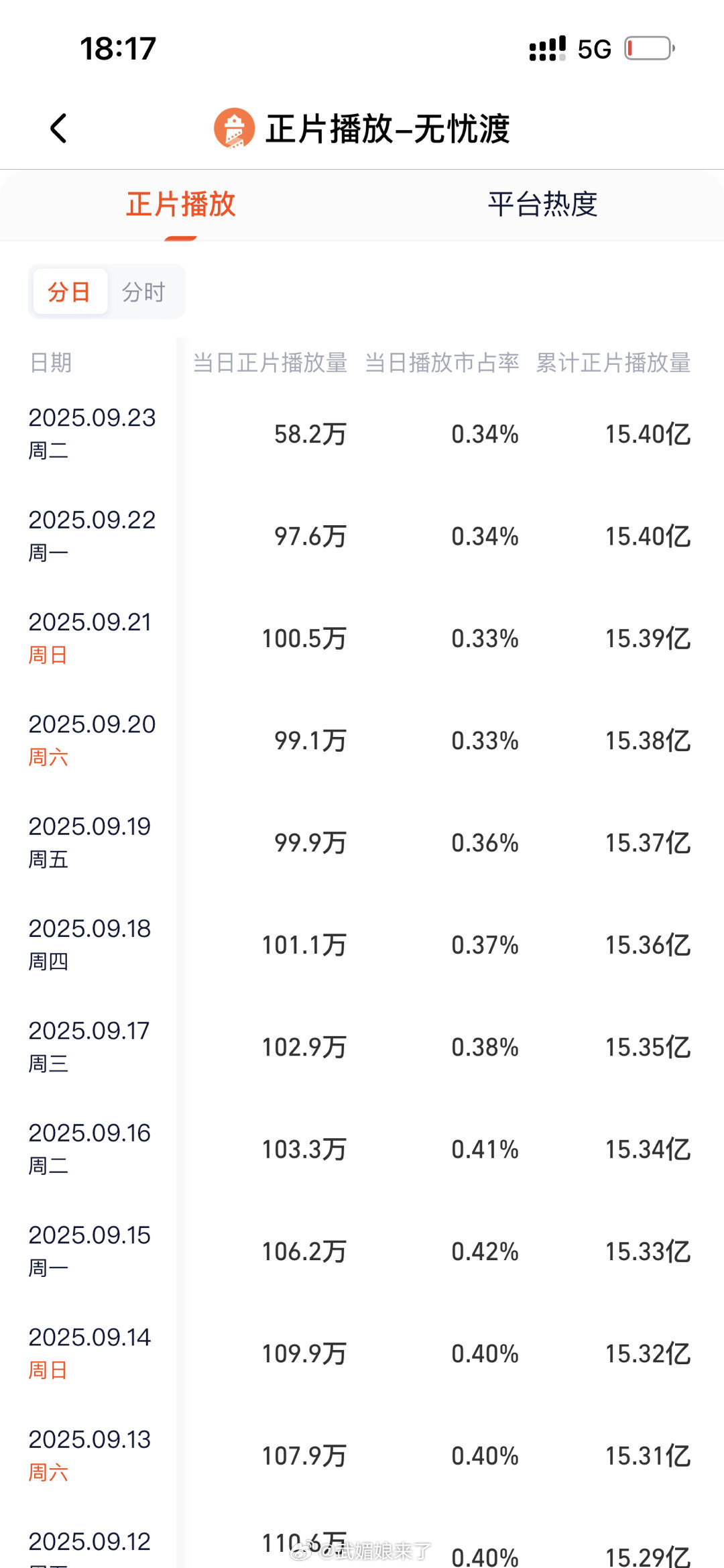Tap the 15.36亿 cumulative play value
The width and height of the screenshot is (724, 1568).
point(648,945)
